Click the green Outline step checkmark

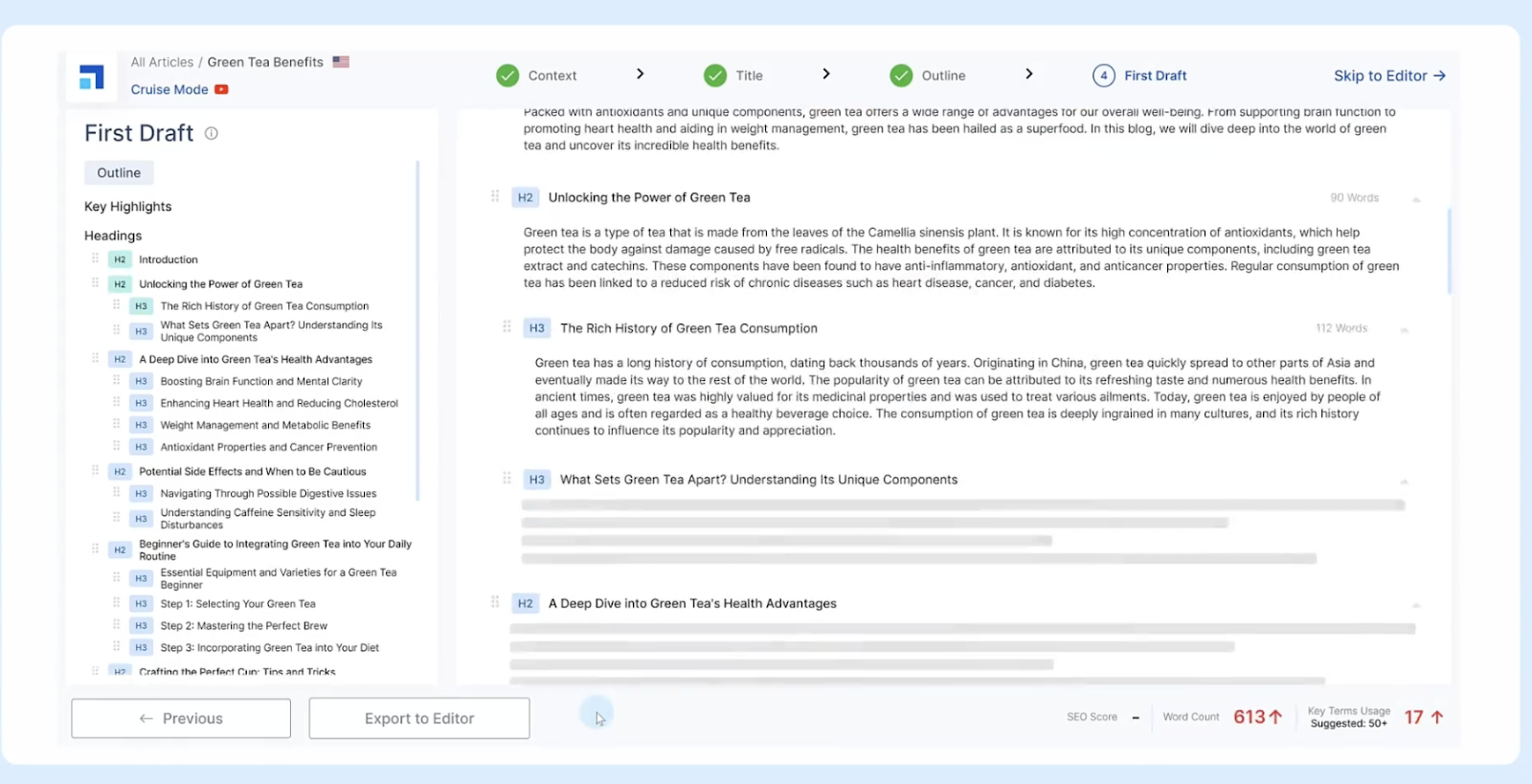pos(901,76)
